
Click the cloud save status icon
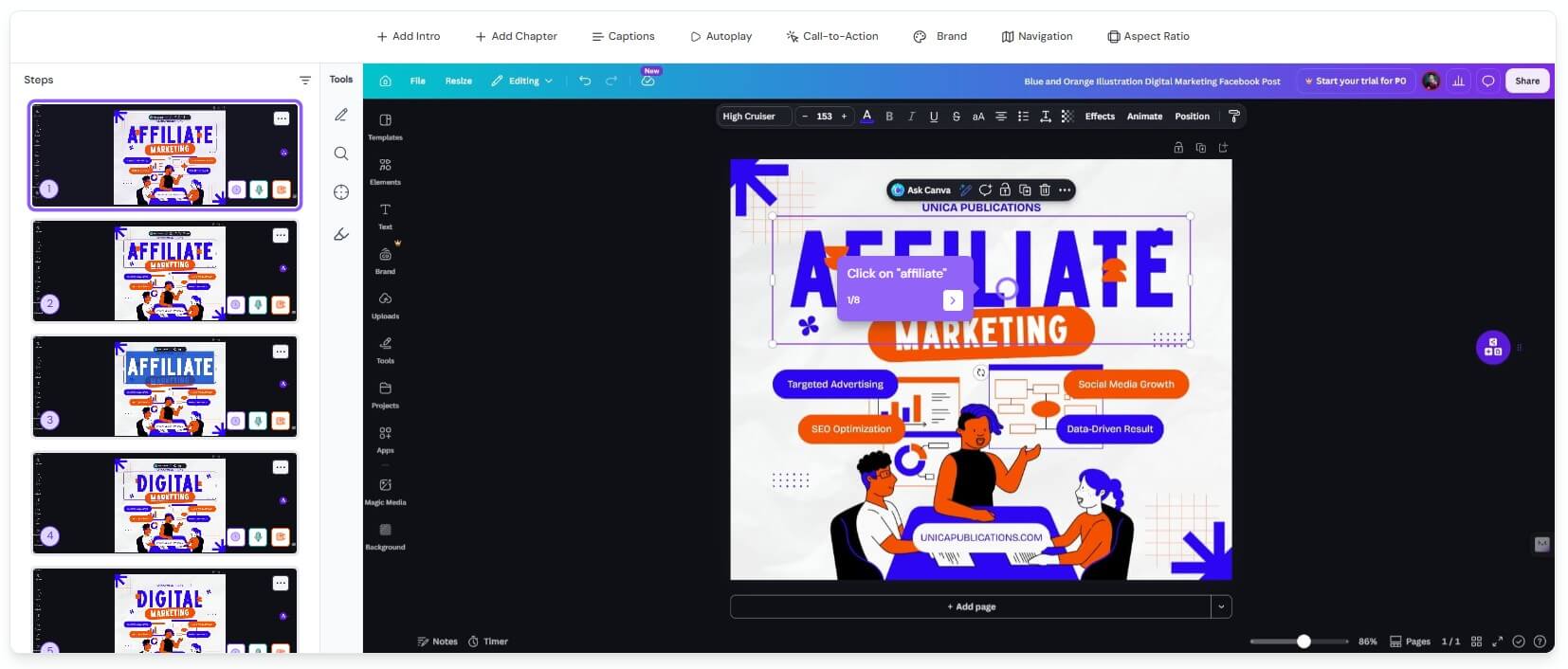point(647,81)
